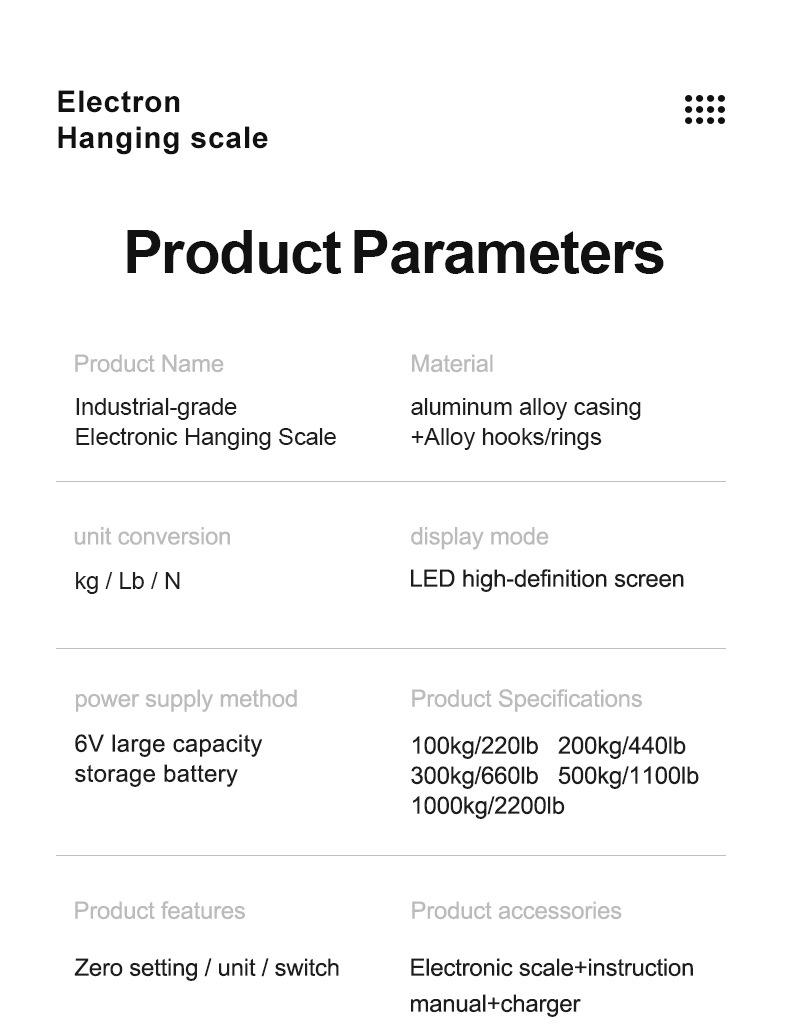The image size is (790, 1034).
Task: Click "Industrial-grade Electronic Hanging Scale" text
Action: pyautogui.click(x=205, y=422)
